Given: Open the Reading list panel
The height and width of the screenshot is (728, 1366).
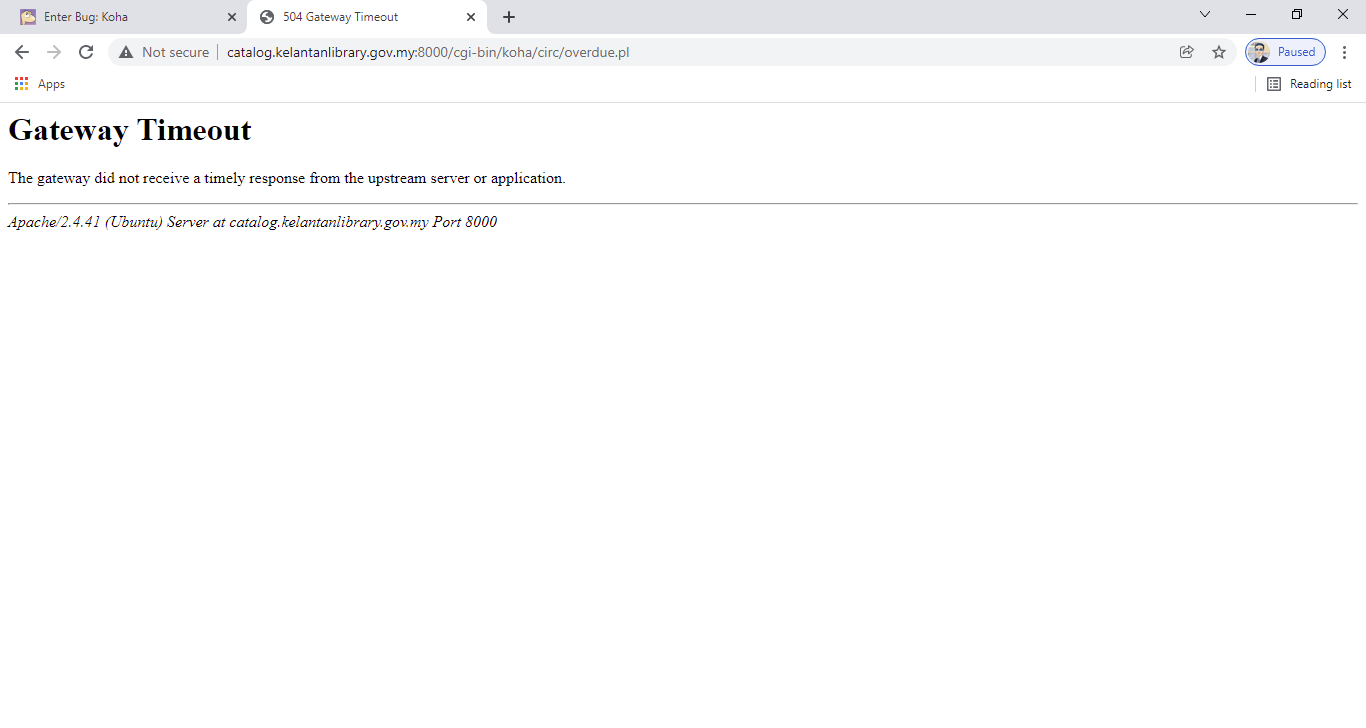Looking at the screenshot, I should (1309, 84).
